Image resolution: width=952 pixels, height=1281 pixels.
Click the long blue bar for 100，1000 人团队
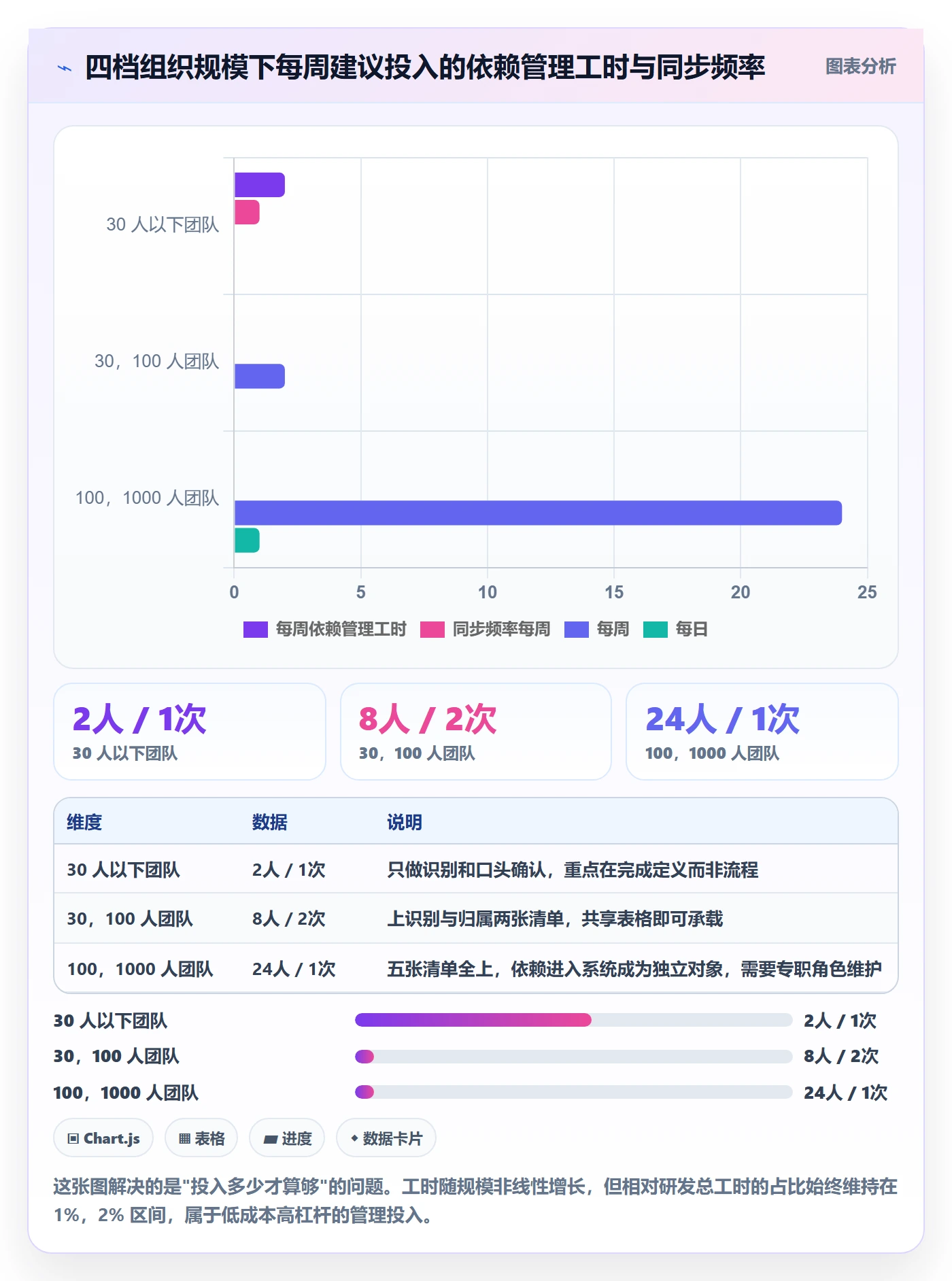click(538, 513)
